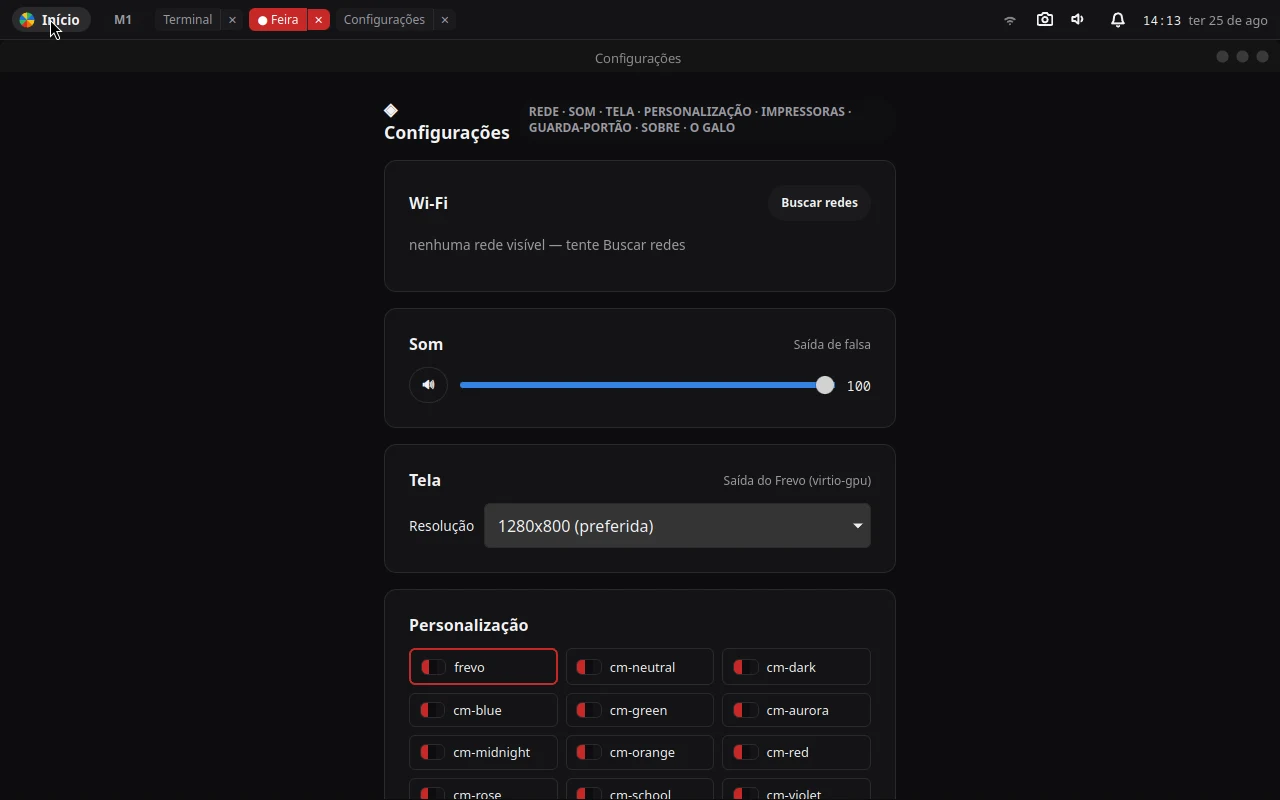The height and width of the screenshot is (800, 1280).
Task: Click the Personalização section heading
Action: 468,625
